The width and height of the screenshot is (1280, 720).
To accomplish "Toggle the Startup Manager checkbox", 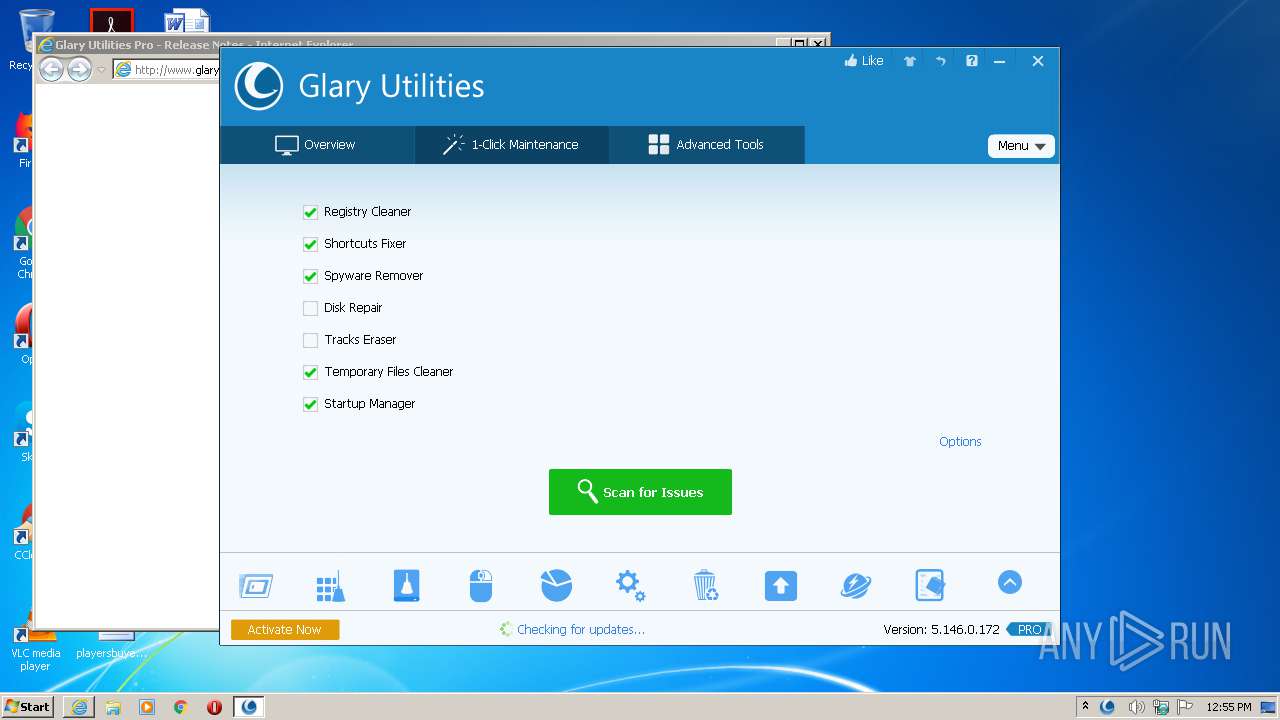I will 310,404.
